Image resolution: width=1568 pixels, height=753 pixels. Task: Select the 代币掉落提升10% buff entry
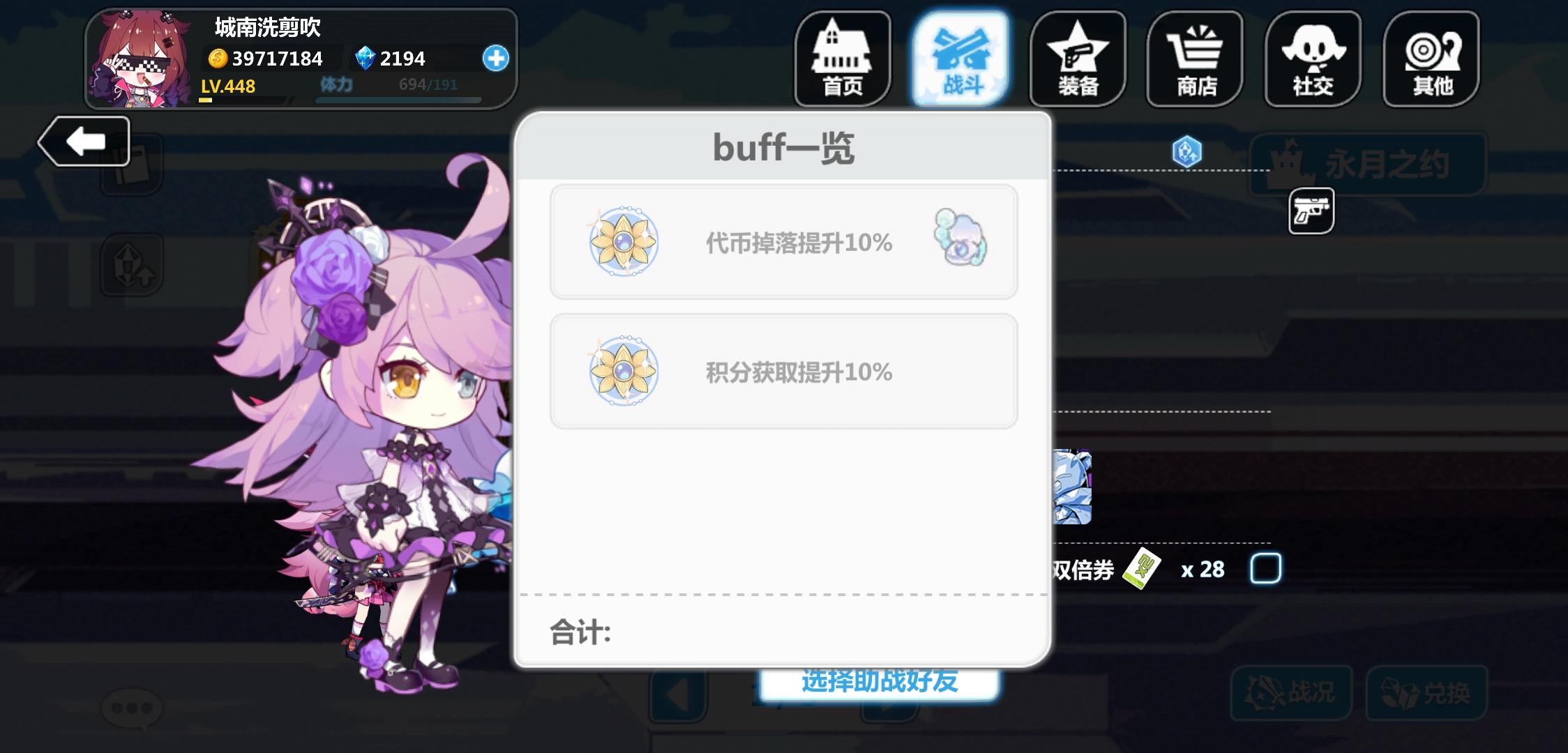pos(783,242)
